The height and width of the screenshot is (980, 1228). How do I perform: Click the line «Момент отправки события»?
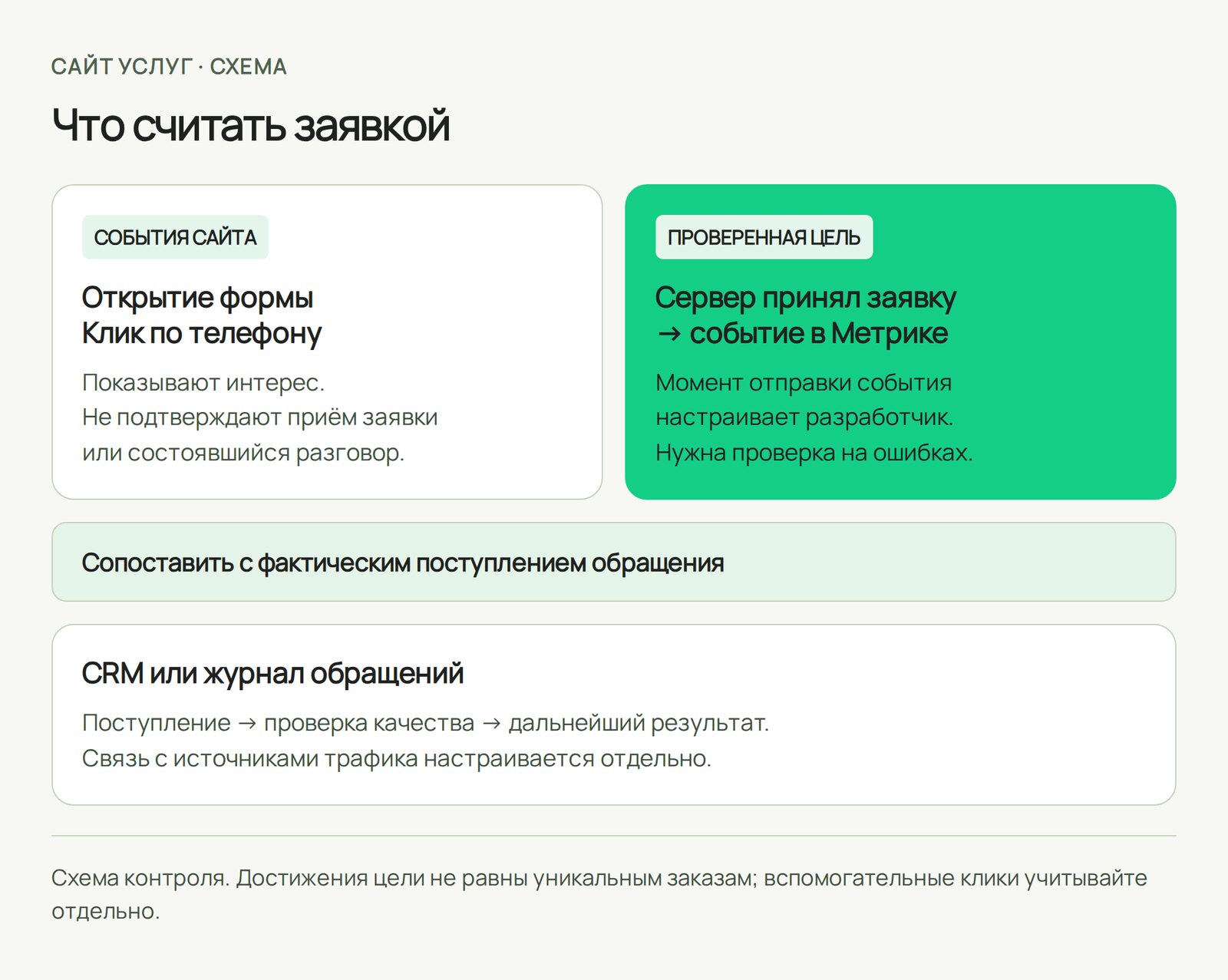coord(804,382)
